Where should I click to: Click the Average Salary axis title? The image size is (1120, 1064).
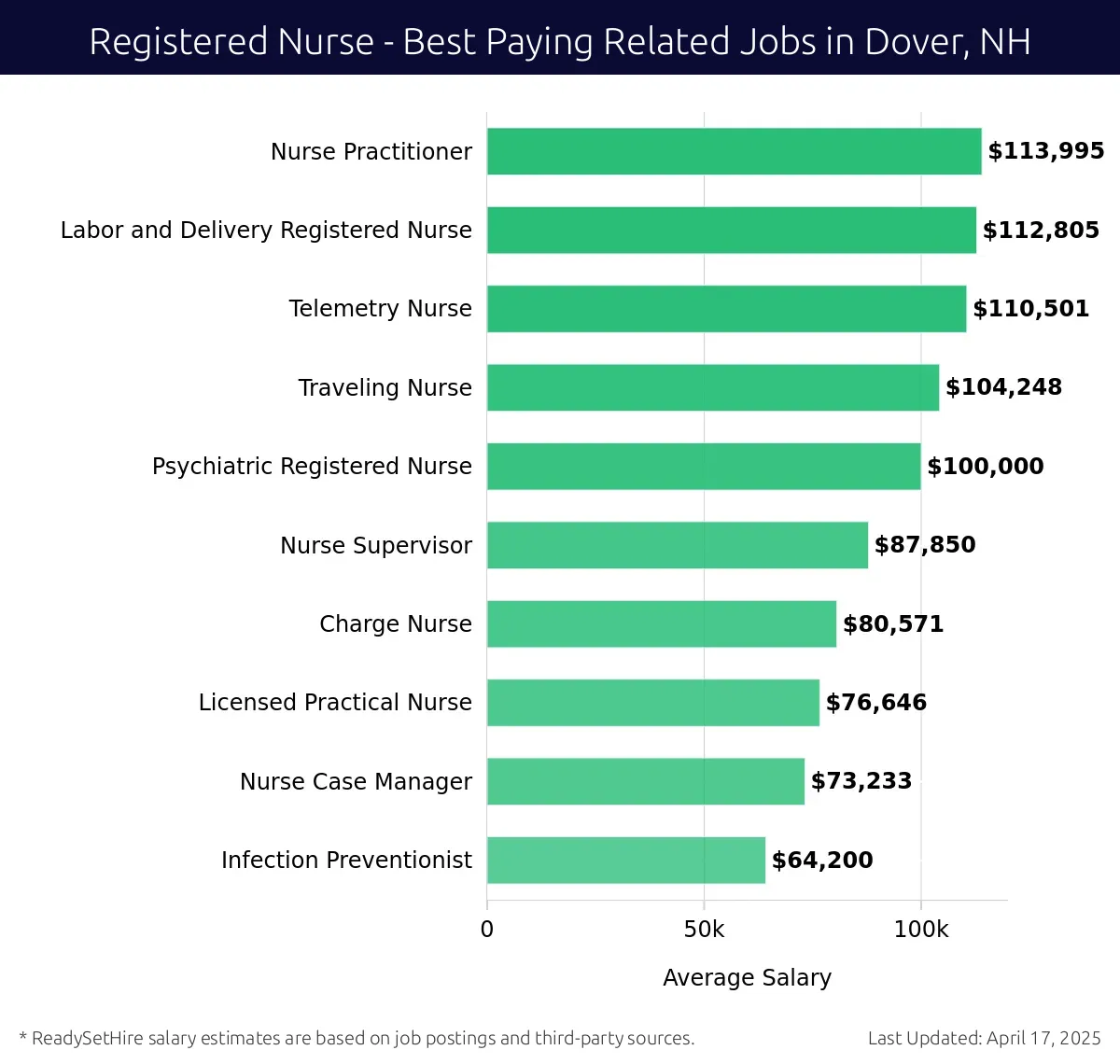pos(747,978)
